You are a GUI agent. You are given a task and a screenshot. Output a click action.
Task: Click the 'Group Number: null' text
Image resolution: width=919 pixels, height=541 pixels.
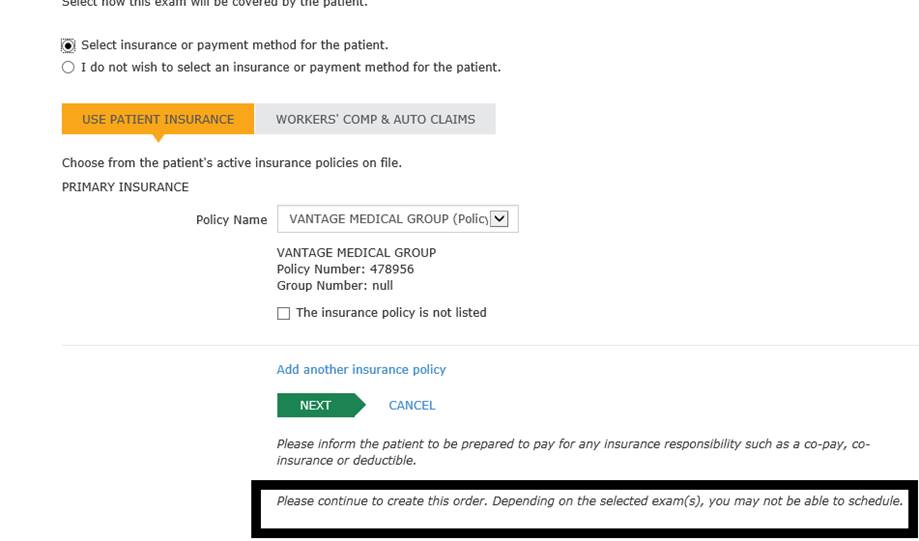tap(334, 285)
